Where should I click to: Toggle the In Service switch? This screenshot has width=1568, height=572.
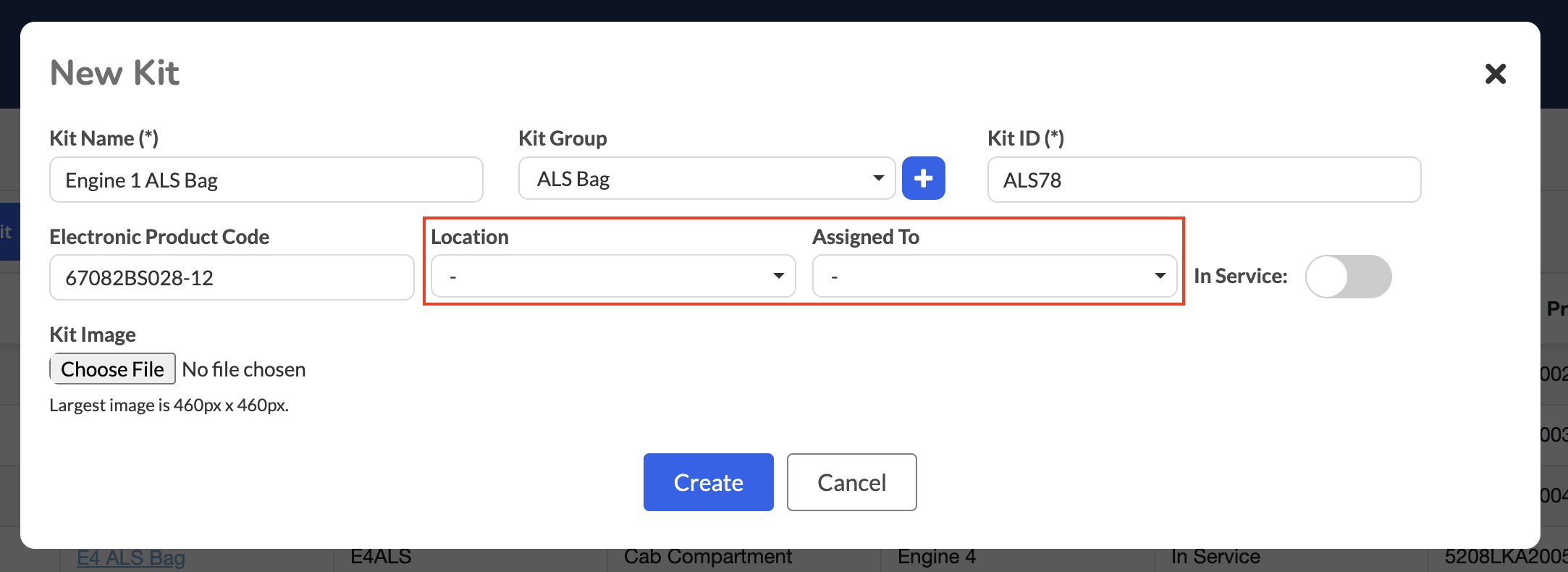(1348, 277)
